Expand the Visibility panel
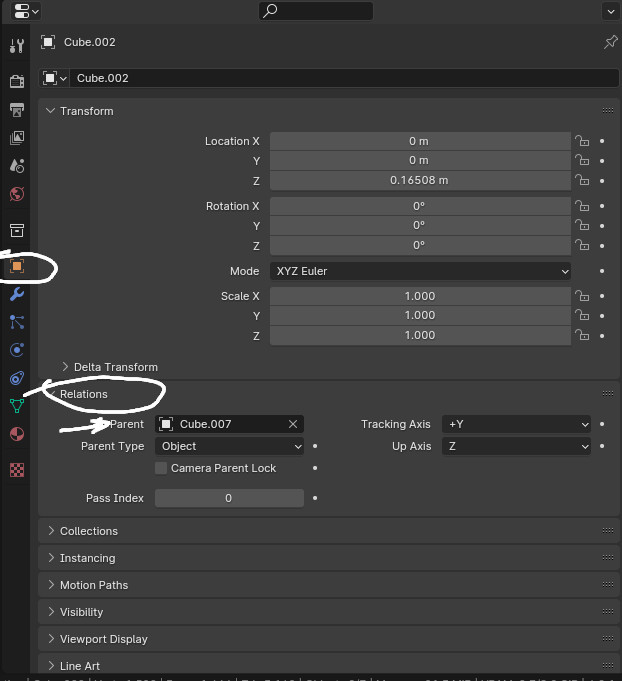Viewport: 622px width, 681px height. click(x=51, y=612)
